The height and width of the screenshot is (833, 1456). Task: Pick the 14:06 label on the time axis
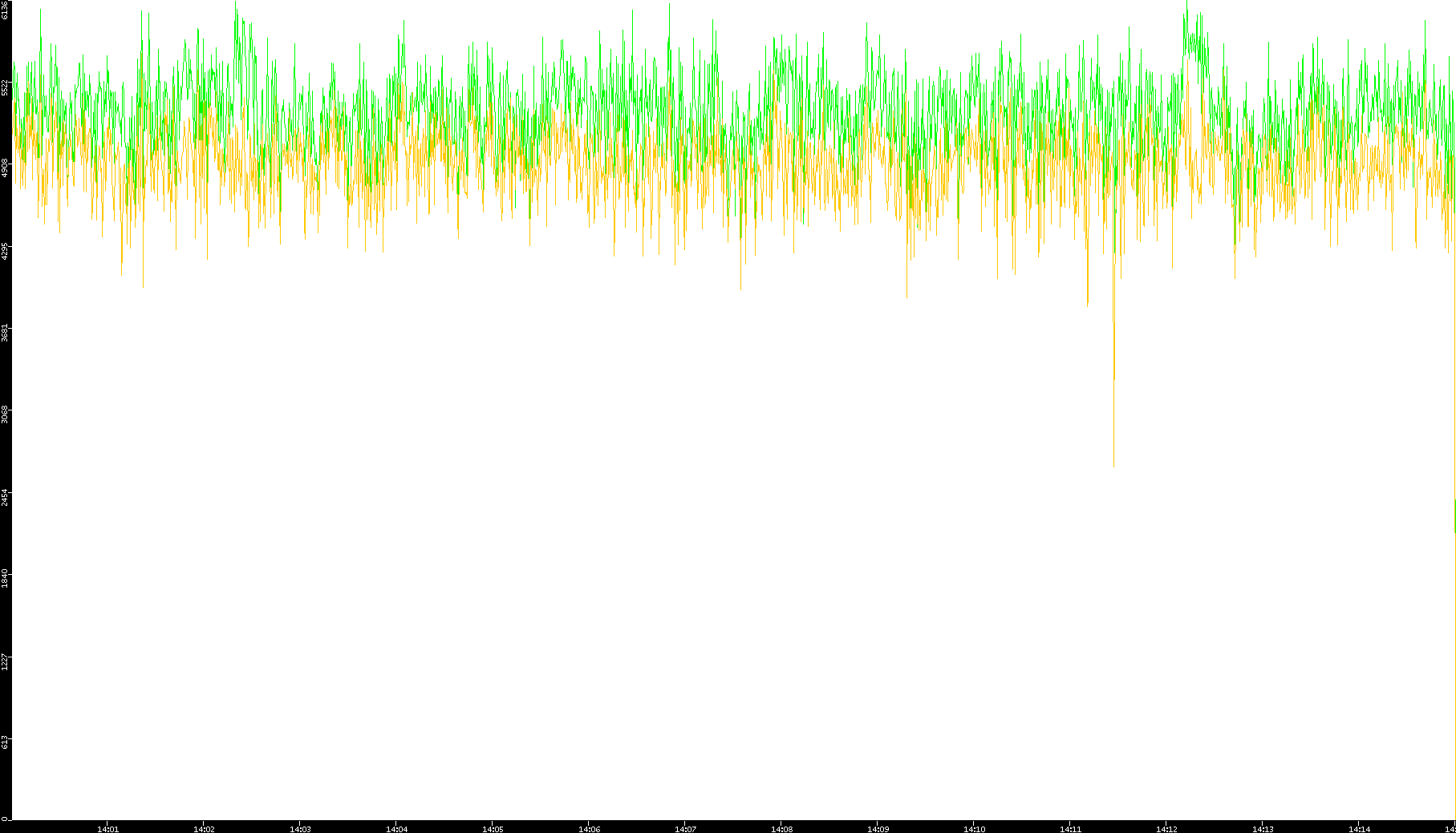[x=589, y=829]
